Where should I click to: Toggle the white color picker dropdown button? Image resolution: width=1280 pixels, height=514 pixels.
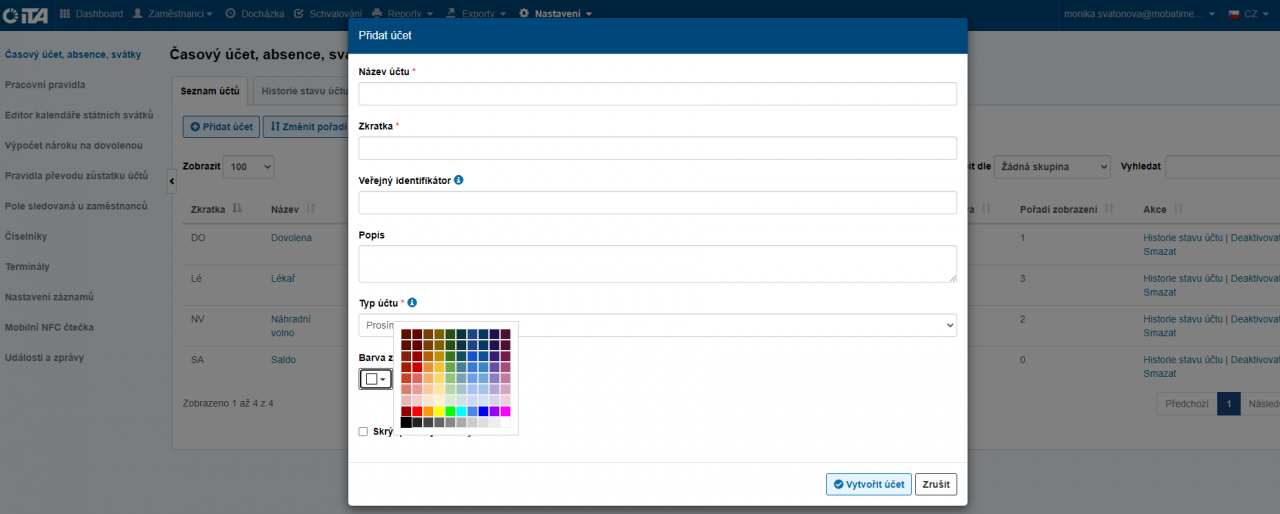376,379
